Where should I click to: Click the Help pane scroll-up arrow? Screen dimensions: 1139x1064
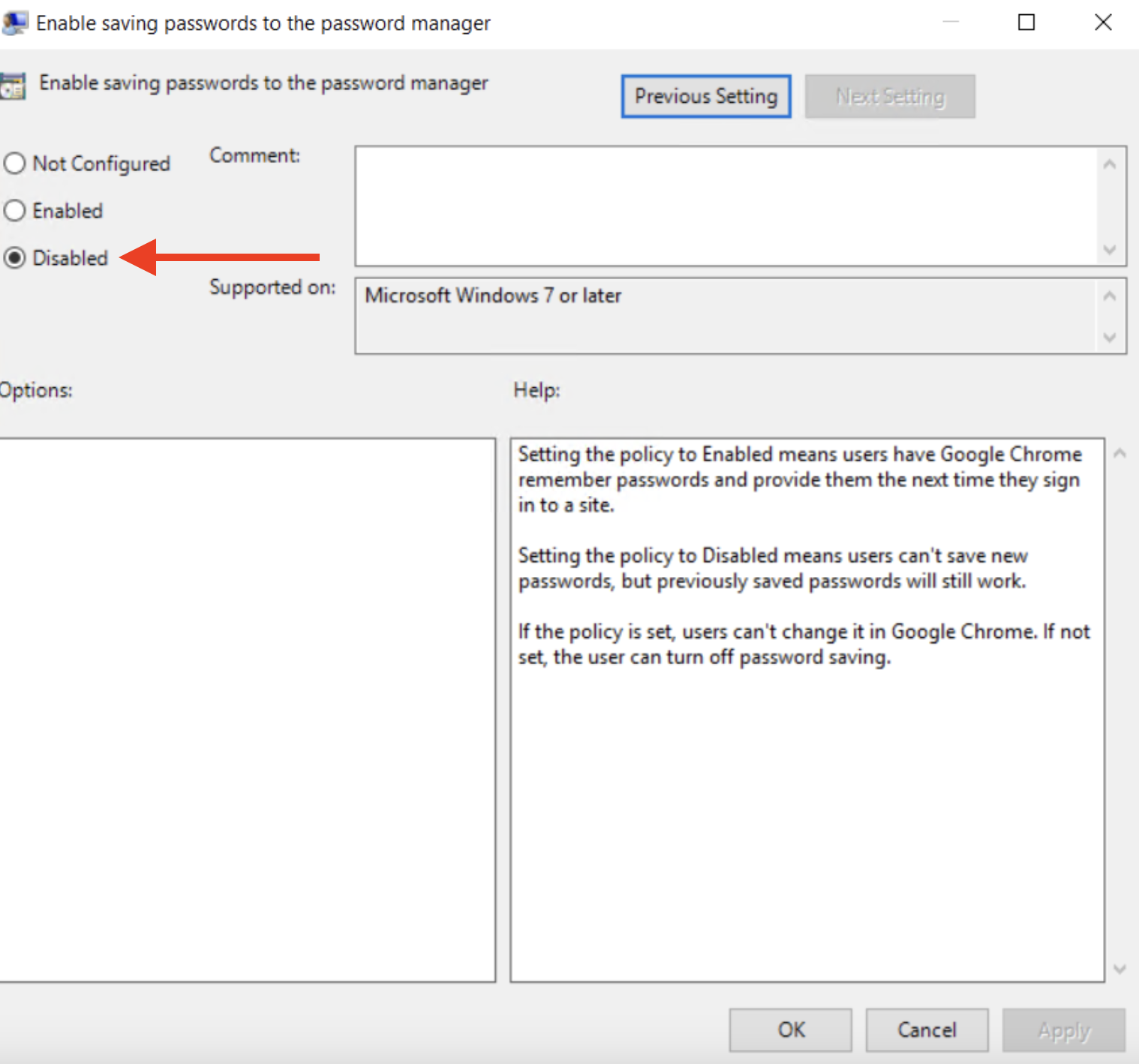click(x=1120, y=453)
